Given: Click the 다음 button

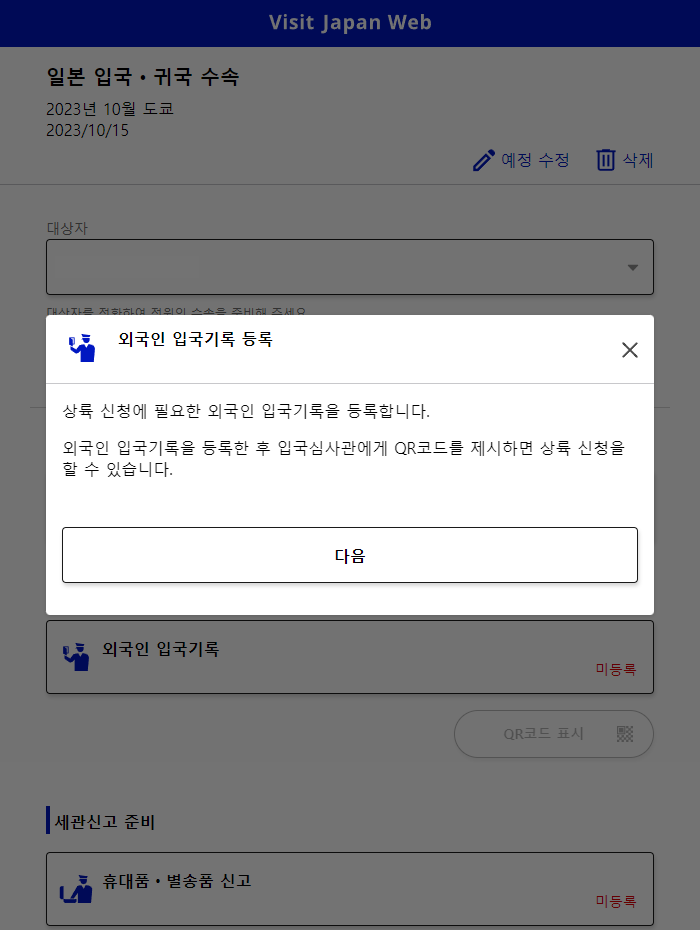Looking at the screenshot, I should pos(350,555).
